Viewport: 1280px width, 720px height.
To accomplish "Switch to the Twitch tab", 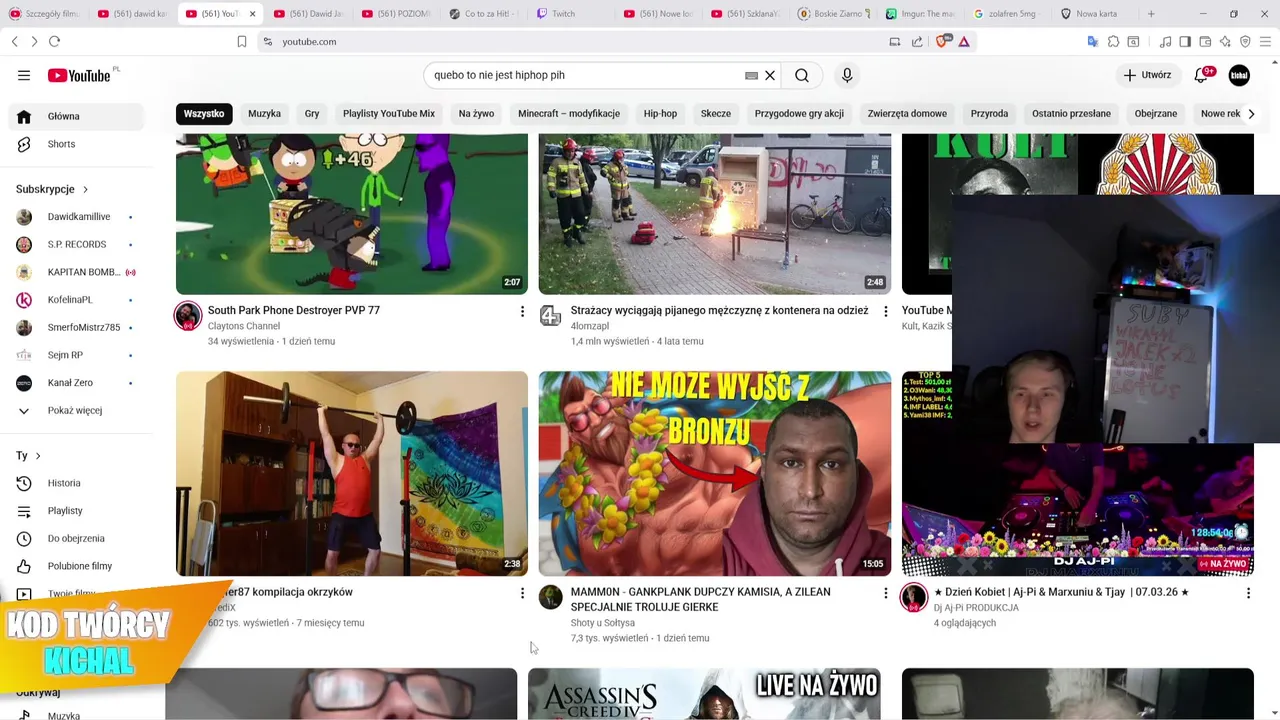I will pos(565,14).
